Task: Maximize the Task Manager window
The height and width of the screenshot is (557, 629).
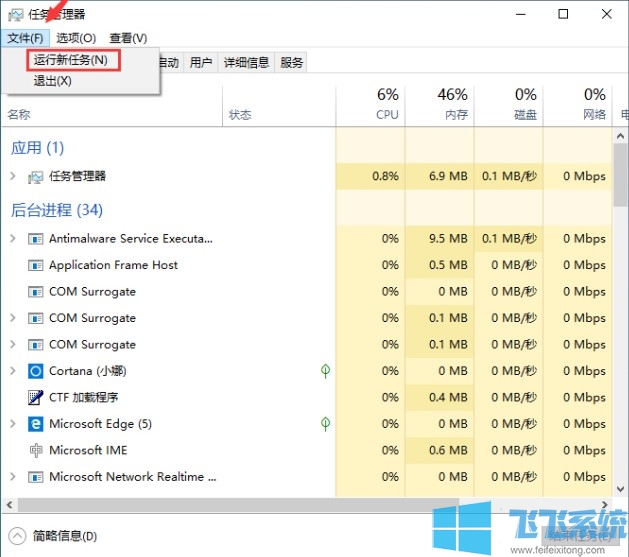Action: (563, 14)
